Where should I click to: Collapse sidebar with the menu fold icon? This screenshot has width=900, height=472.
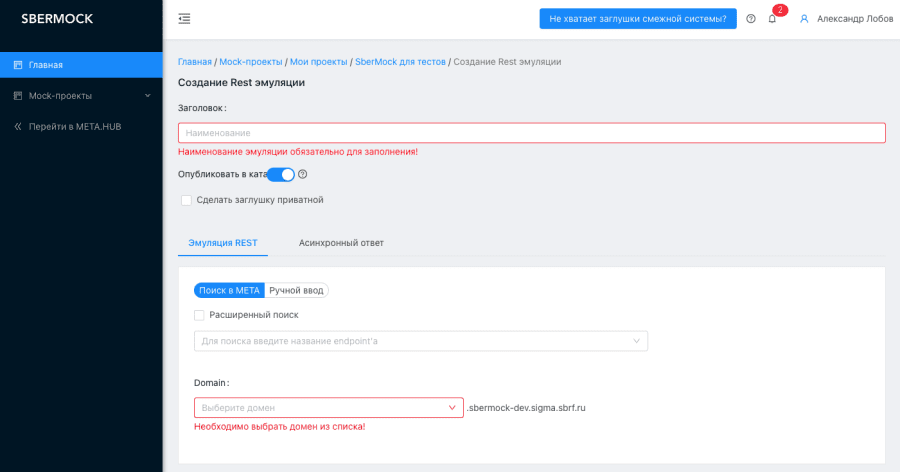click(184, 19)
